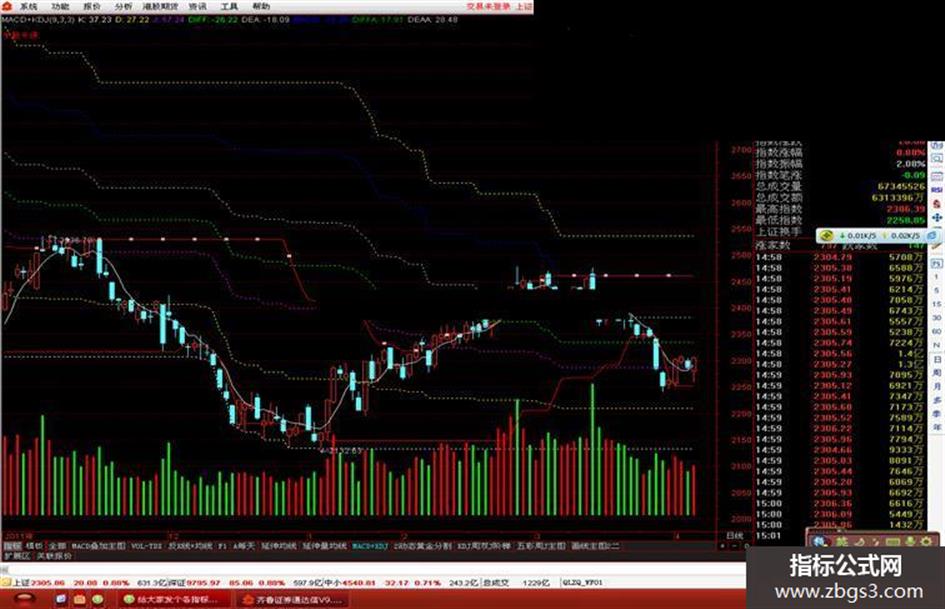Click the RSI sidebar icon

click(x=937, y=190)
